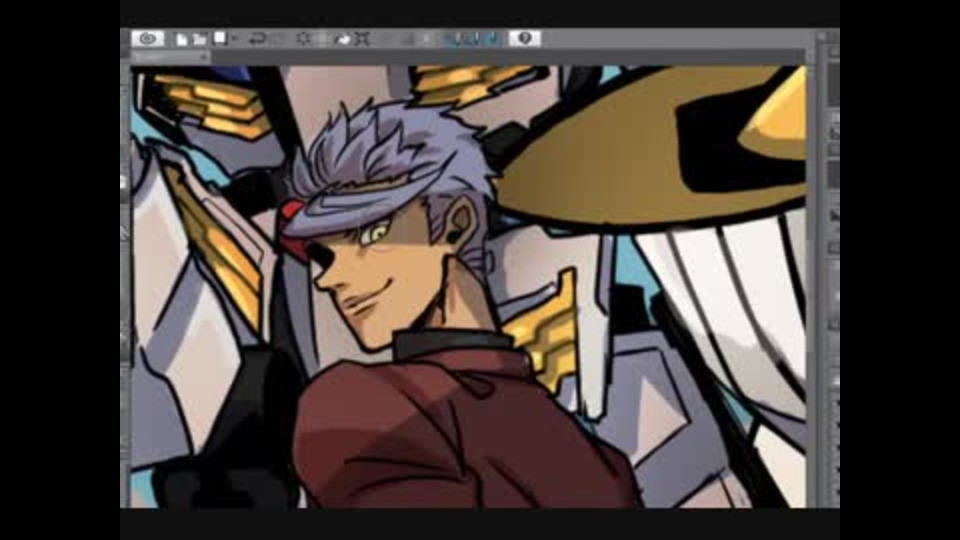Toggle the snap to grid icon

pyautogui.click(x=493, y=39)
